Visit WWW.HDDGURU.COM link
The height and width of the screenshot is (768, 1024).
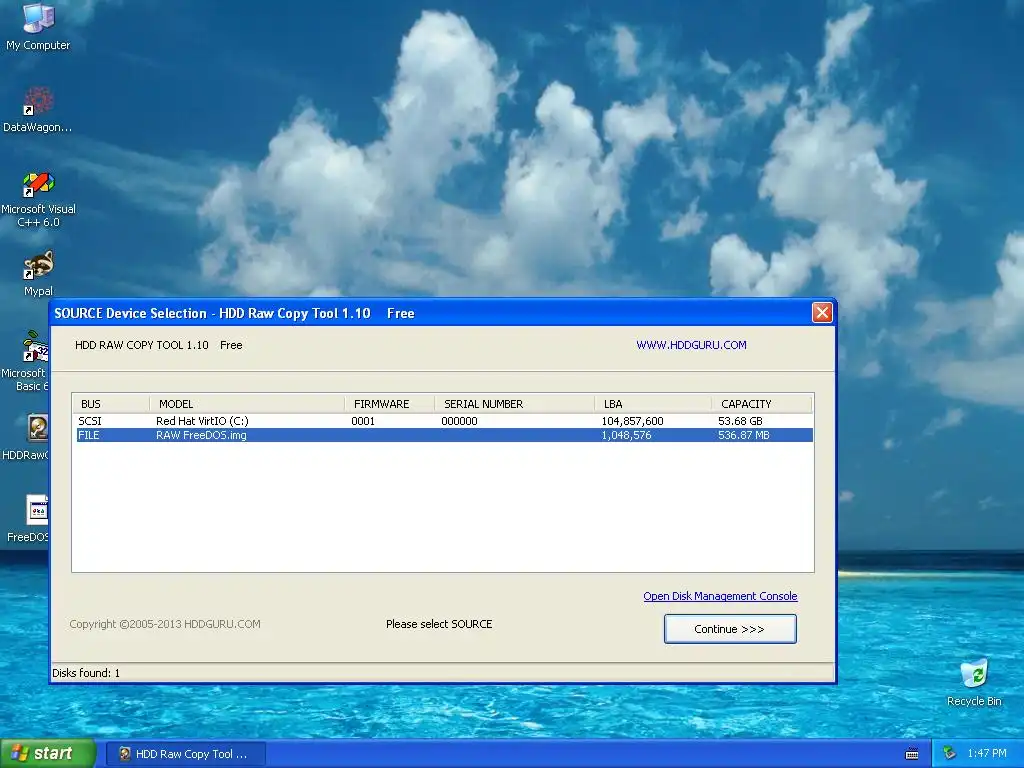click(691, 345)
